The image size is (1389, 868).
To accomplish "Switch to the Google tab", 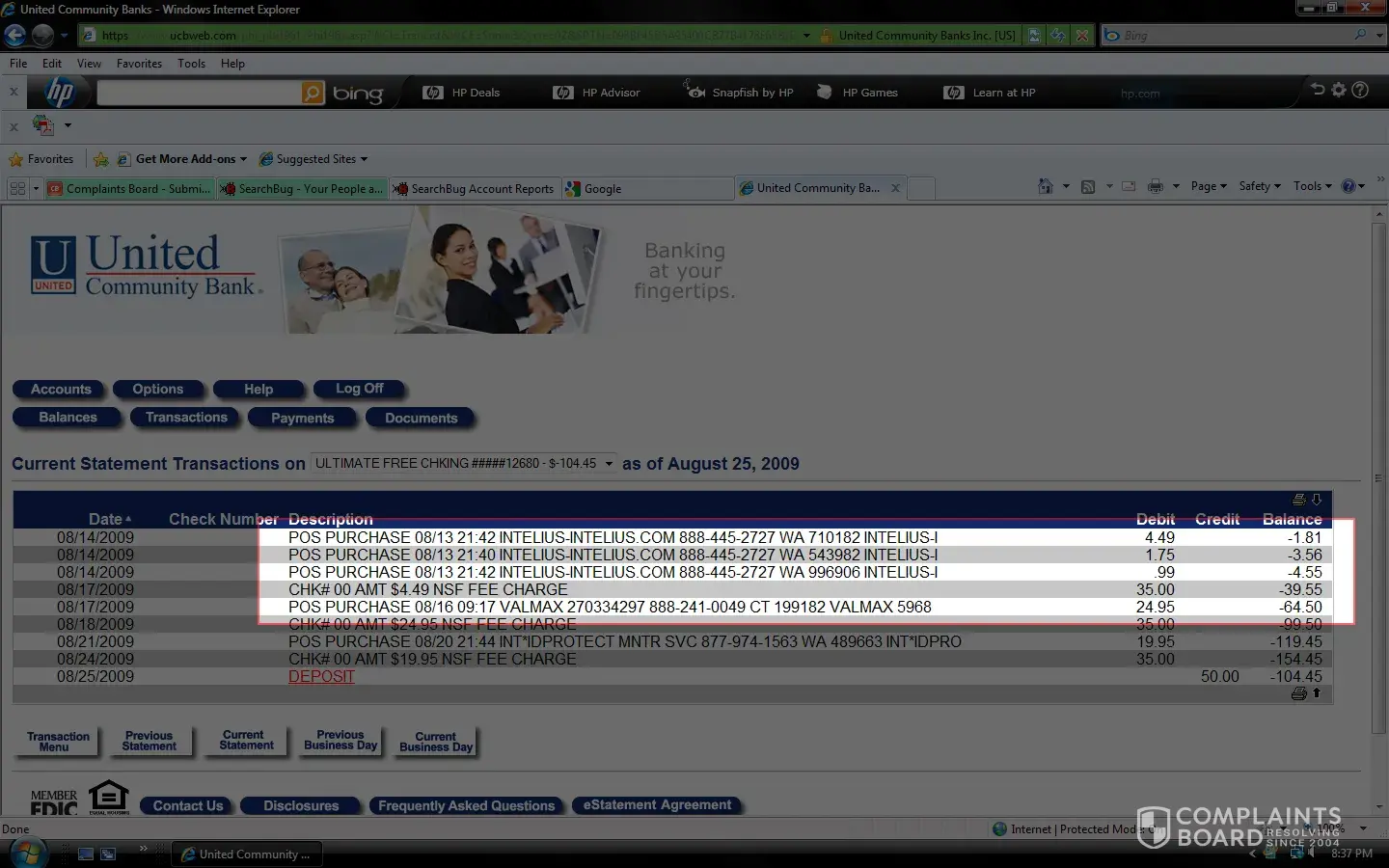I will (x=647, y=188).
